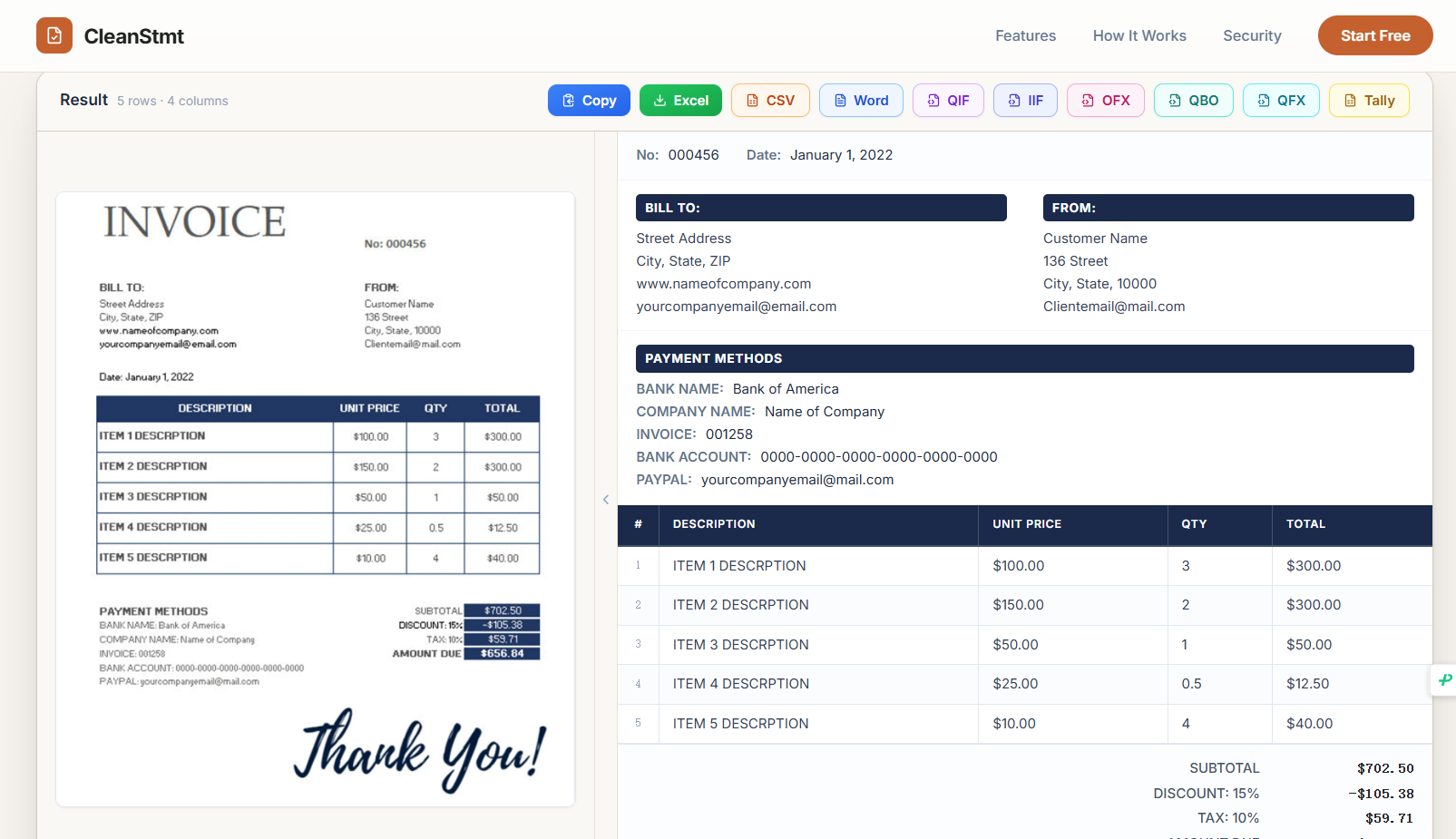The image size is (1456, 839).
Task: Click the Start Free button
Action: tap(1375, 35)
